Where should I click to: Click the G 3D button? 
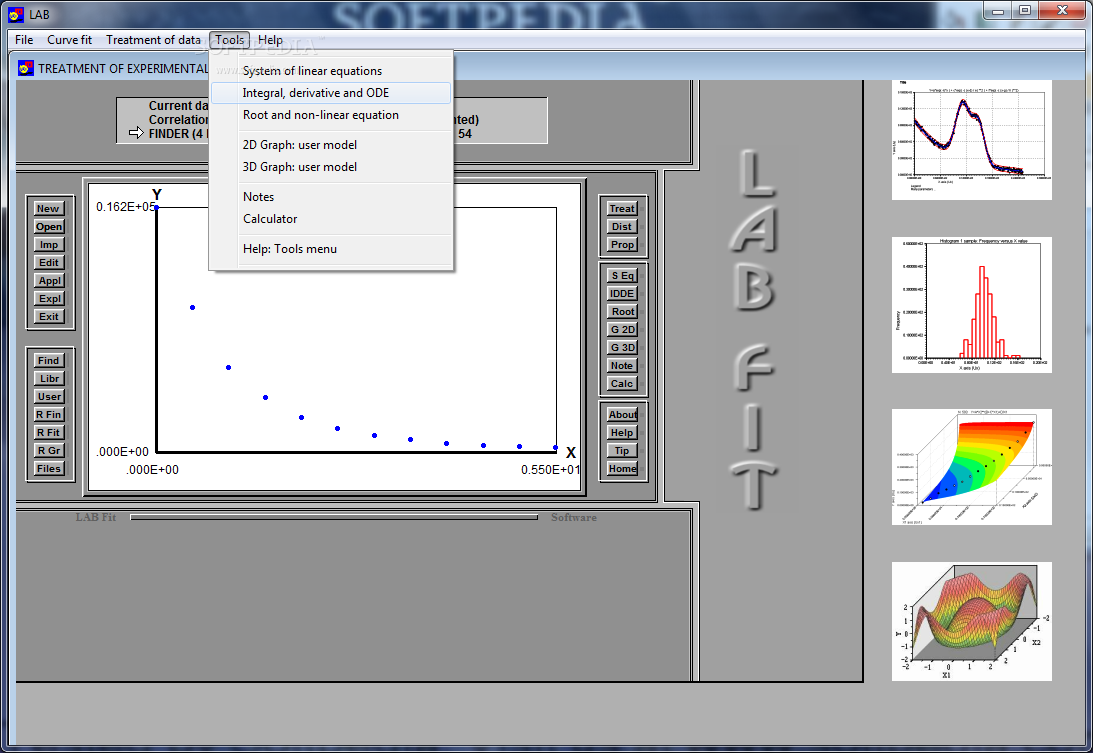(x=622, y=348)
